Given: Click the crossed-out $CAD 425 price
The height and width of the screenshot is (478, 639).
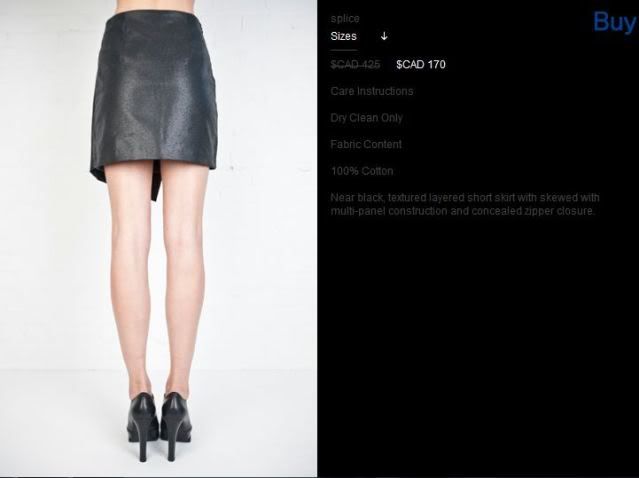Looking at the screenshot, I should (x=355, y=64).
